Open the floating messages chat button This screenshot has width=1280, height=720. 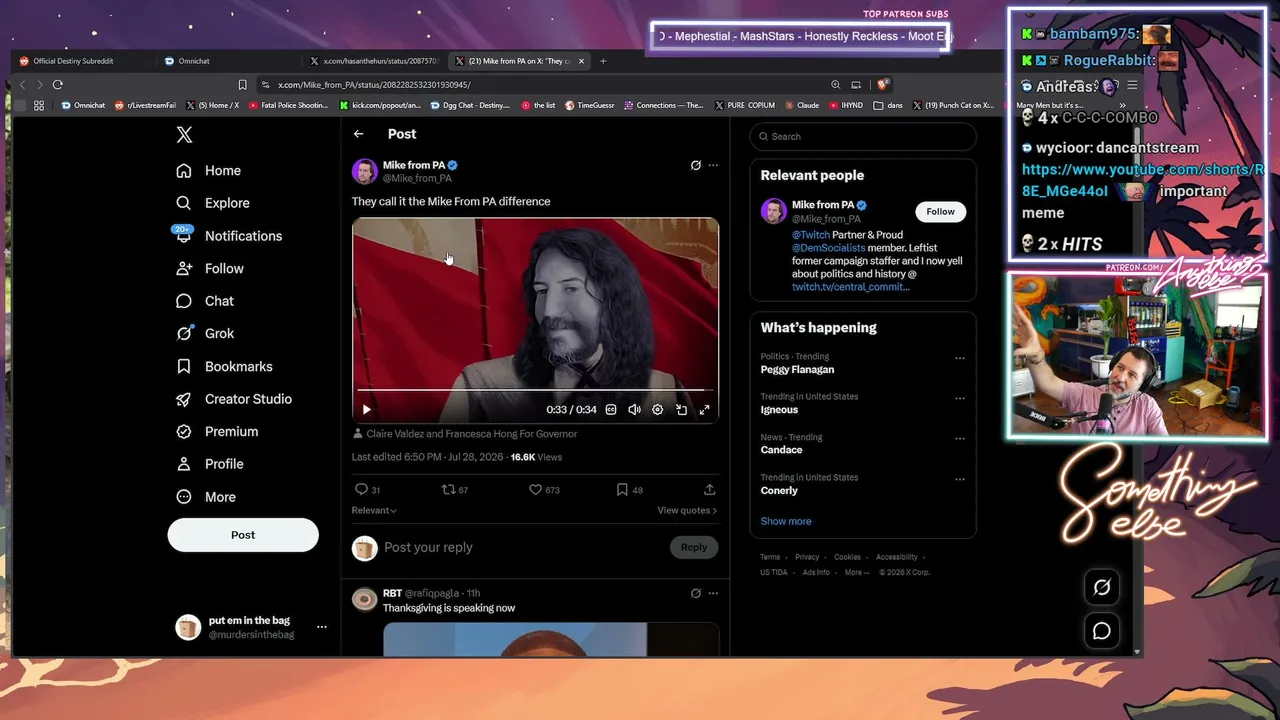pyautogui.click(x=1102, y=631)
